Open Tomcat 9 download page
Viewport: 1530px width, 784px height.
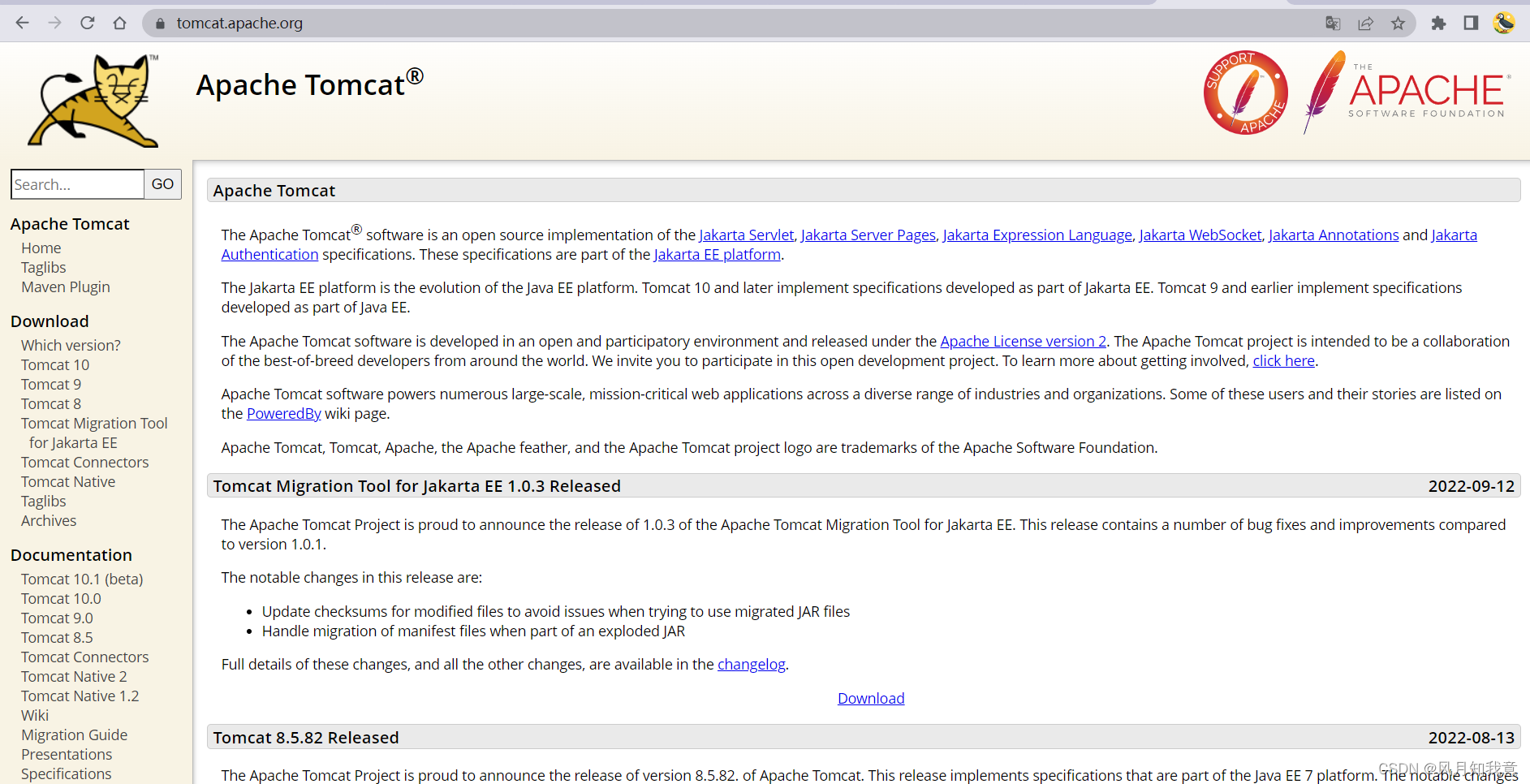pos(51,384)
